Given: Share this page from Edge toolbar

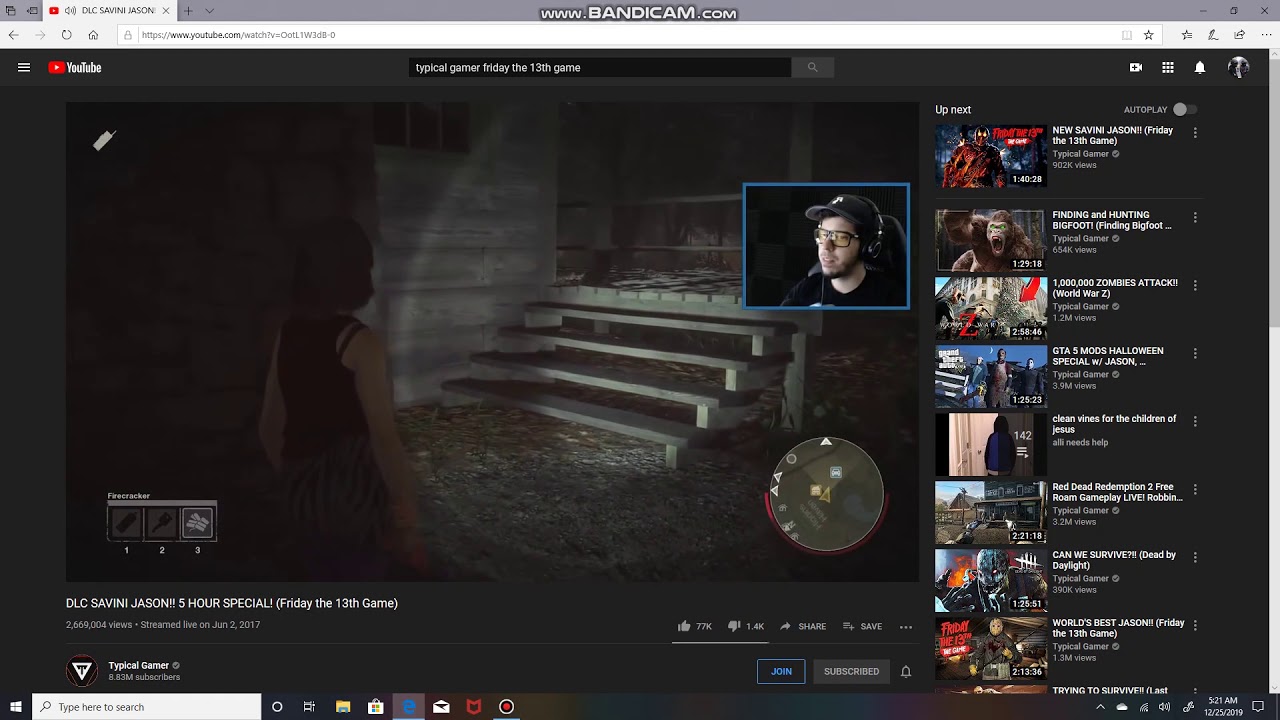Looking at the screenshot, I should coord(1238,35).
